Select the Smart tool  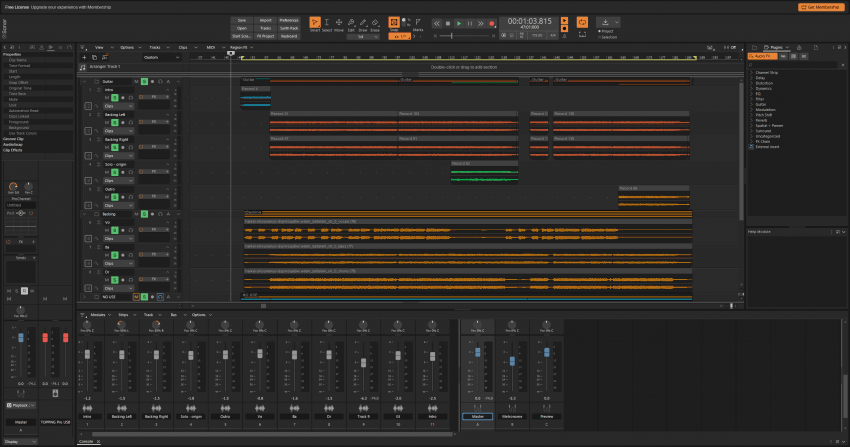tap(315, 23)
